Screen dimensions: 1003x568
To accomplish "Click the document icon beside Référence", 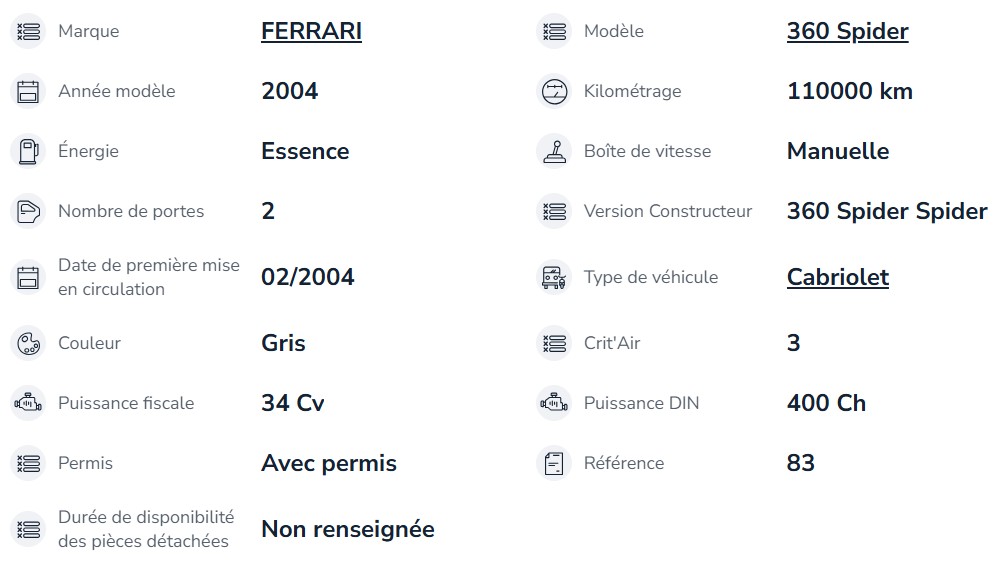I will pos(554,464).
